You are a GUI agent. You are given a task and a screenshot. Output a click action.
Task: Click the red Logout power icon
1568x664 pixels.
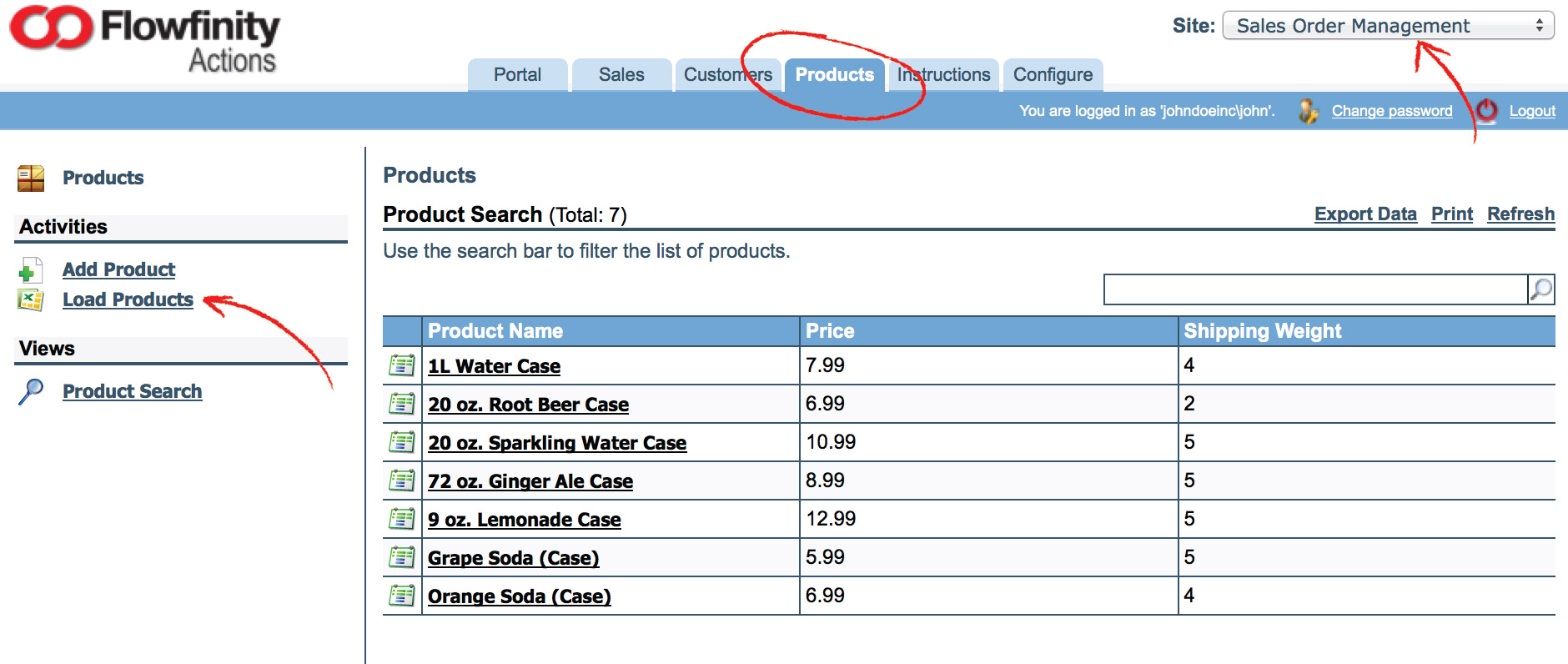(x=1486, y=111)
